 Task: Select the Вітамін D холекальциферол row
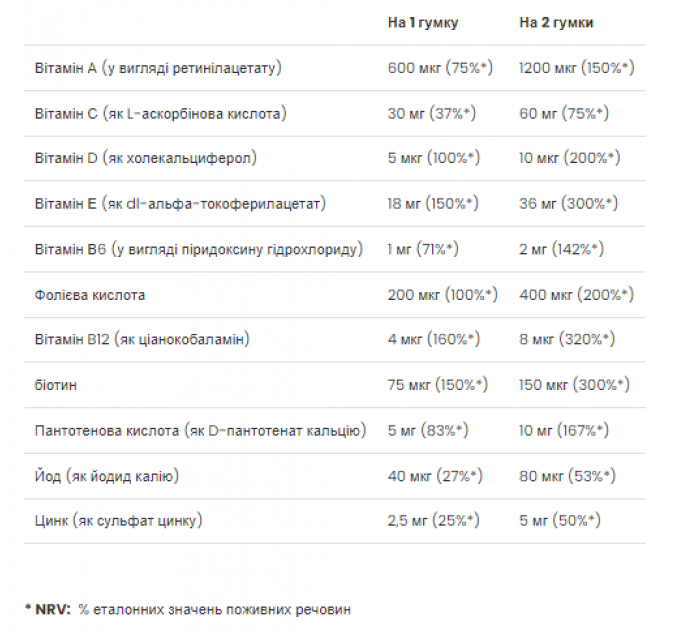coord(335,158)
